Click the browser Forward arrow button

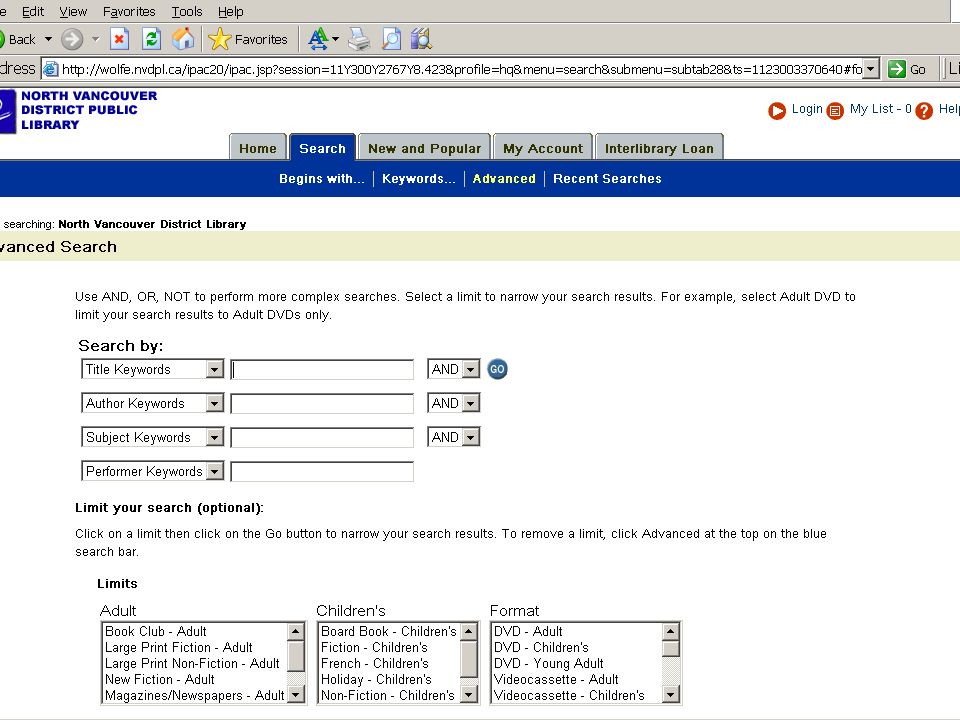click(x=72, y=39)
